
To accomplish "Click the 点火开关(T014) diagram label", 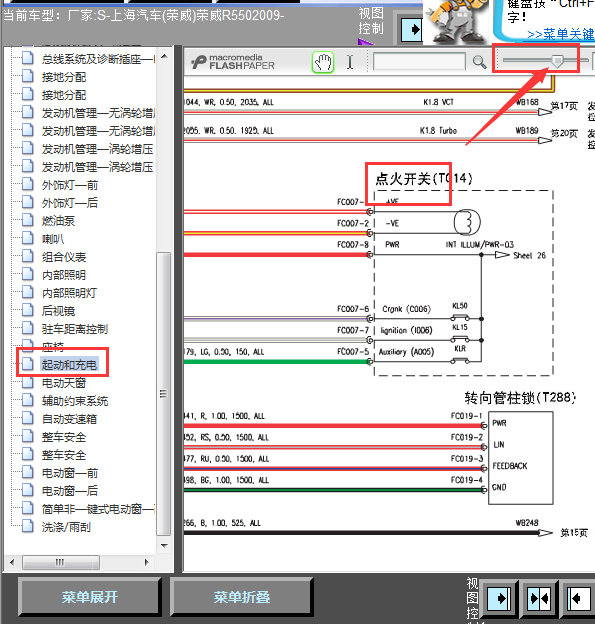I will [x=423, y=178].
